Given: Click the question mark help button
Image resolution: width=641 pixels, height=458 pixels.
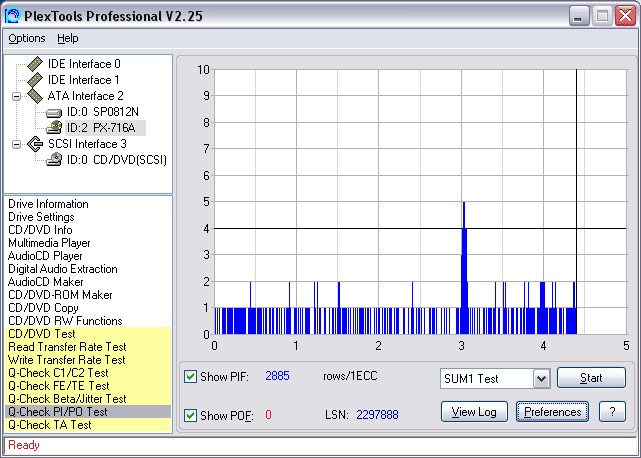Looking at the screenshot, I should pyautogui.click(x=612, y=412).
